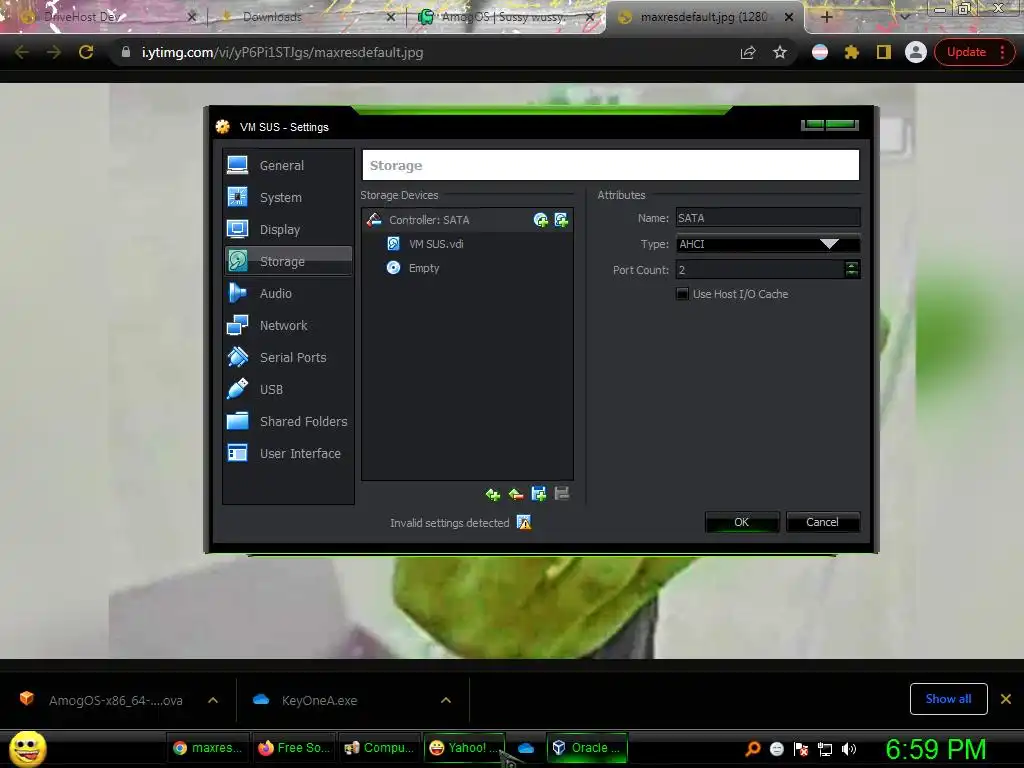
Task: Reload the browser page
Action: point(86,52)
